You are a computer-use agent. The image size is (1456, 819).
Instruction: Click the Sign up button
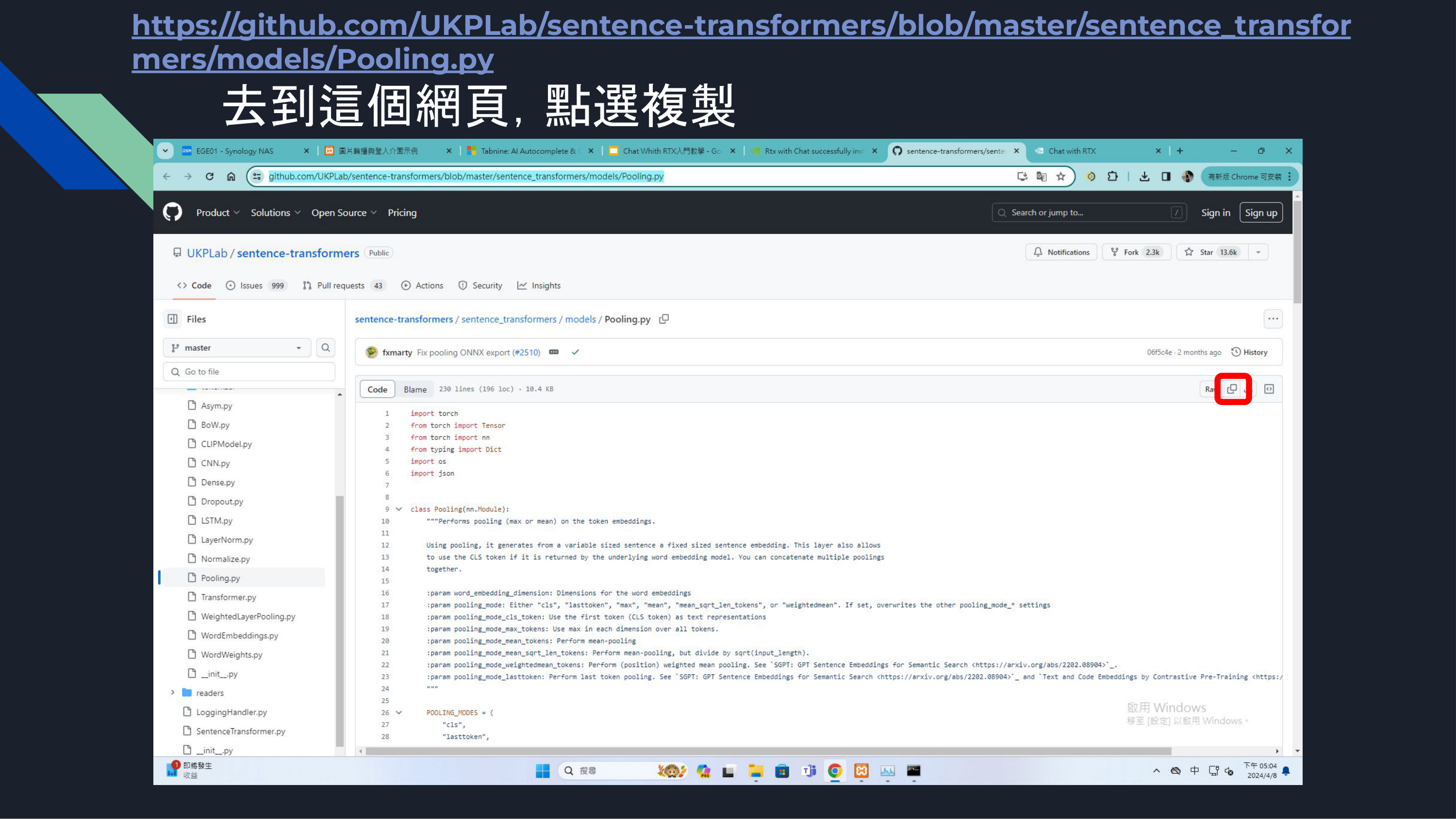click(x=1261, y=213)
